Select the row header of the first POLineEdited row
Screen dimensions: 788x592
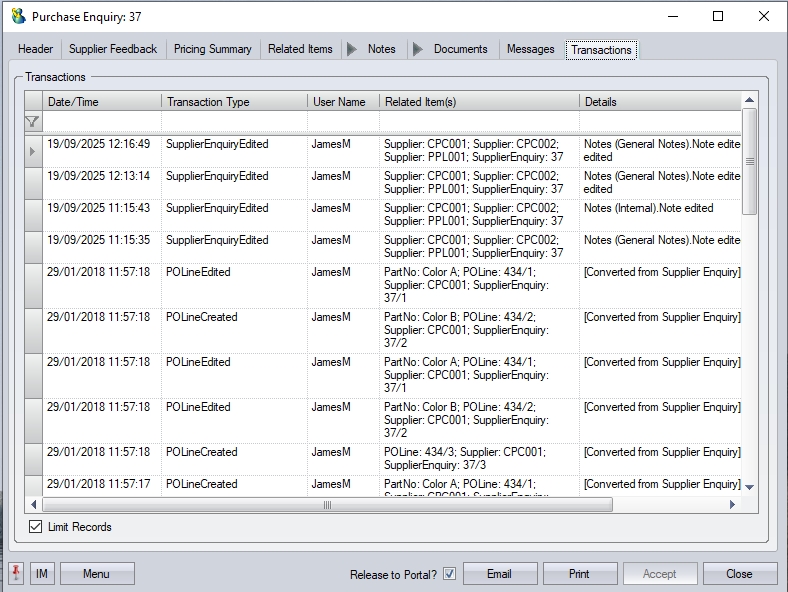click(x=33, y=286)
